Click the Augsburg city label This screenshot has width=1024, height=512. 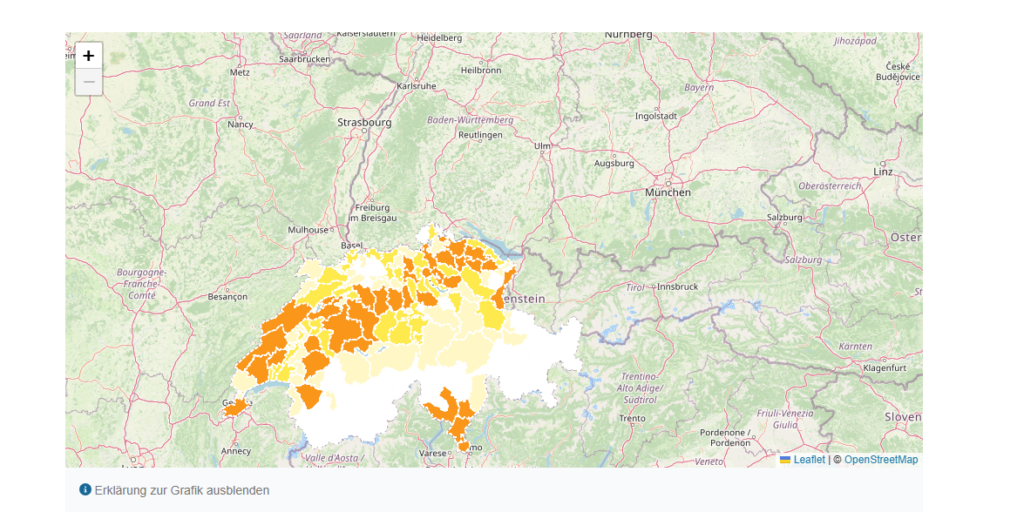pyautogui.click(x=614, y=163)
